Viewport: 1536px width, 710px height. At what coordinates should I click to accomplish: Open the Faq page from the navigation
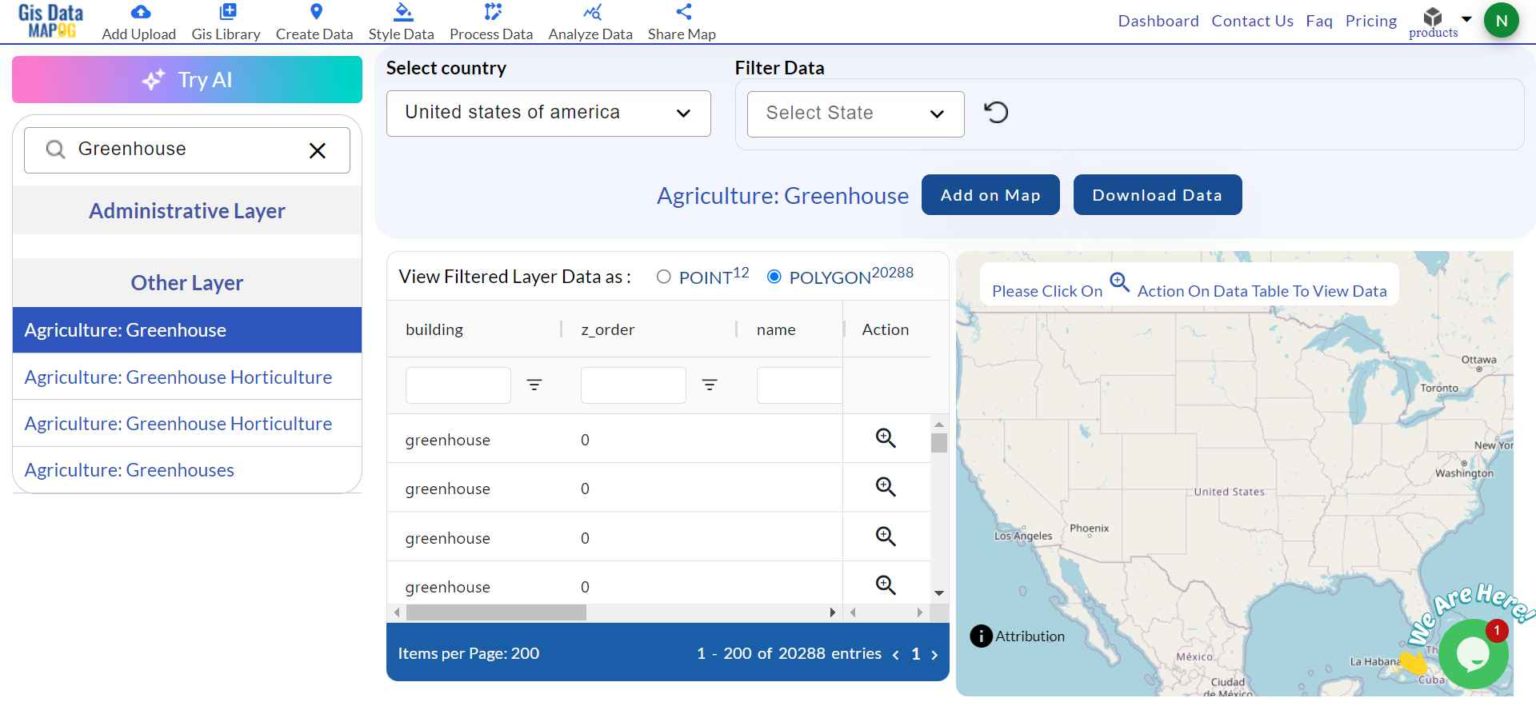click(x=1318, y=20)
